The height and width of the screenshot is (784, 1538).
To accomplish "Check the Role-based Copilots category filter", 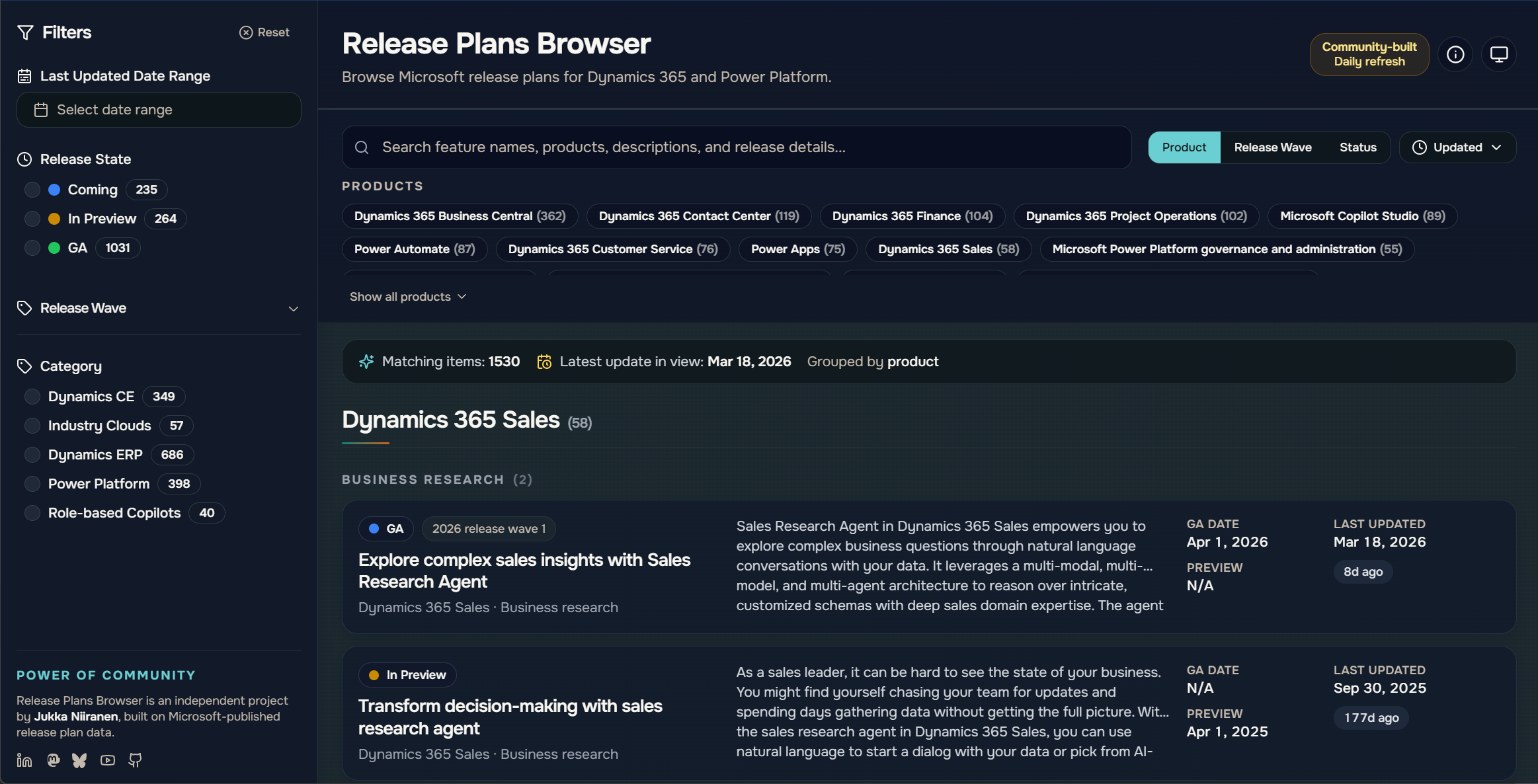I will 32,513.
